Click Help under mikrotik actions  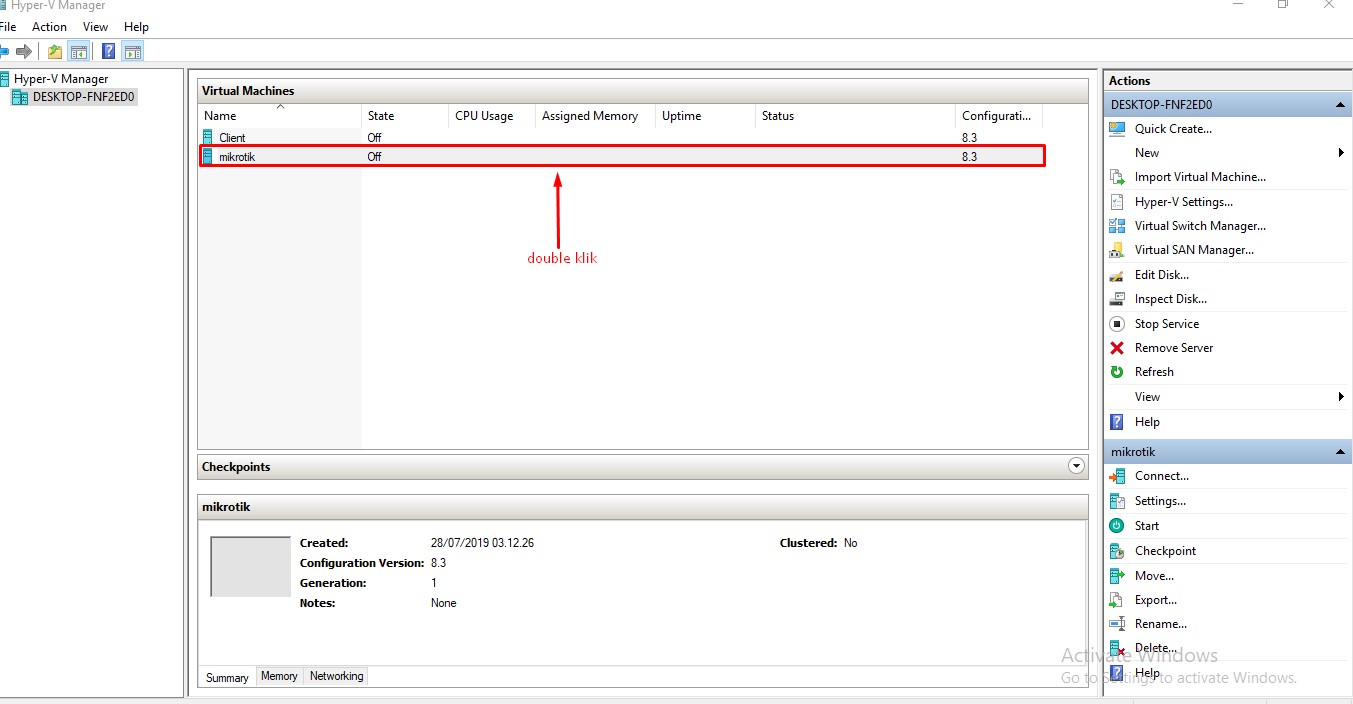(x=1147, y=673)
